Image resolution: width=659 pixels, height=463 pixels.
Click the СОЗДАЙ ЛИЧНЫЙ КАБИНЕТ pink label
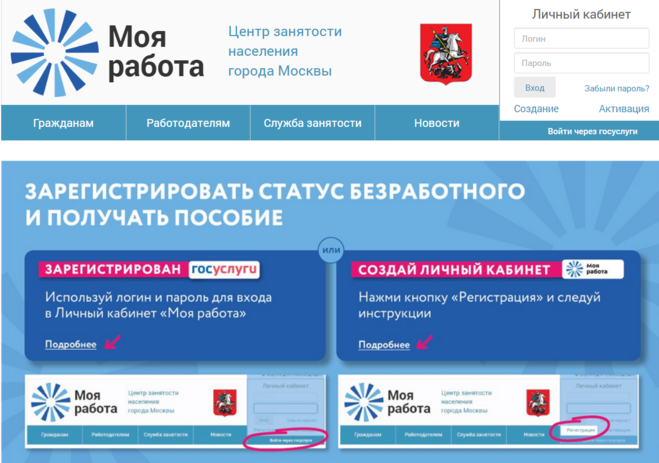click(454, 270)
